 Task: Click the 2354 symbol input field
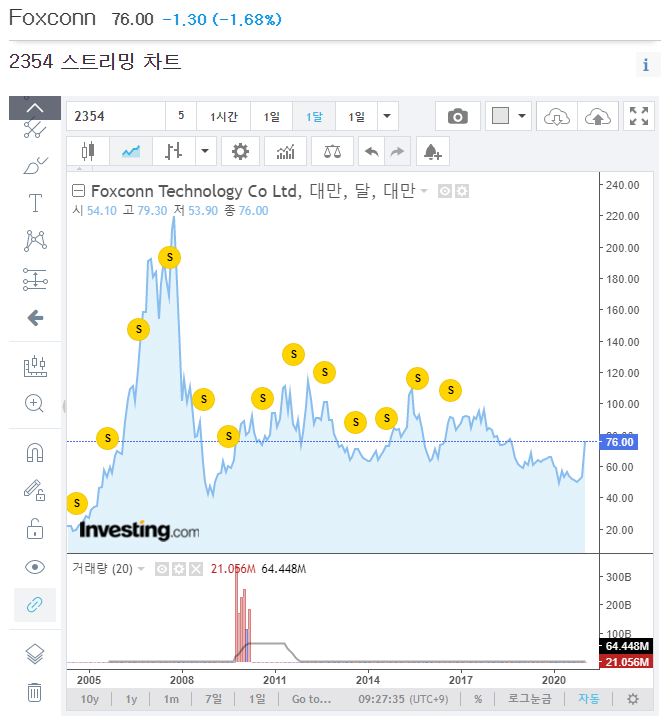(116, 116)
